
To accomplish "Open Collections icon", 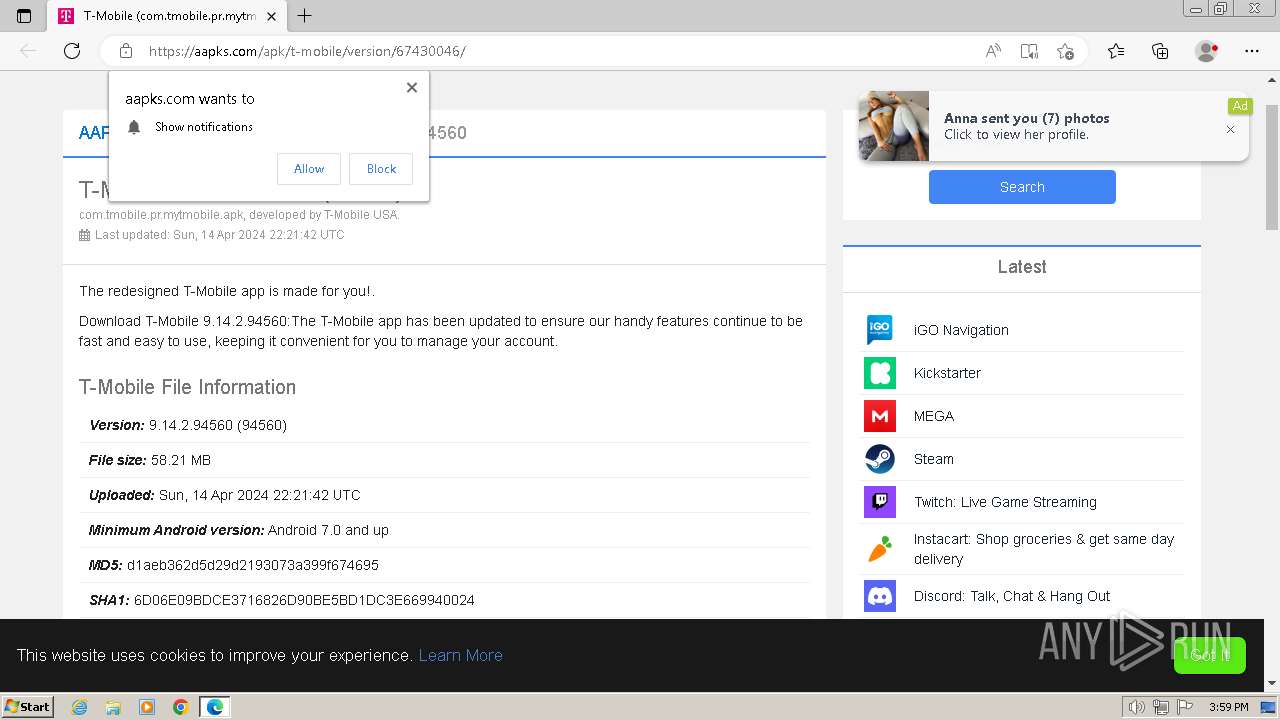I will click(x=1160, y=51).
